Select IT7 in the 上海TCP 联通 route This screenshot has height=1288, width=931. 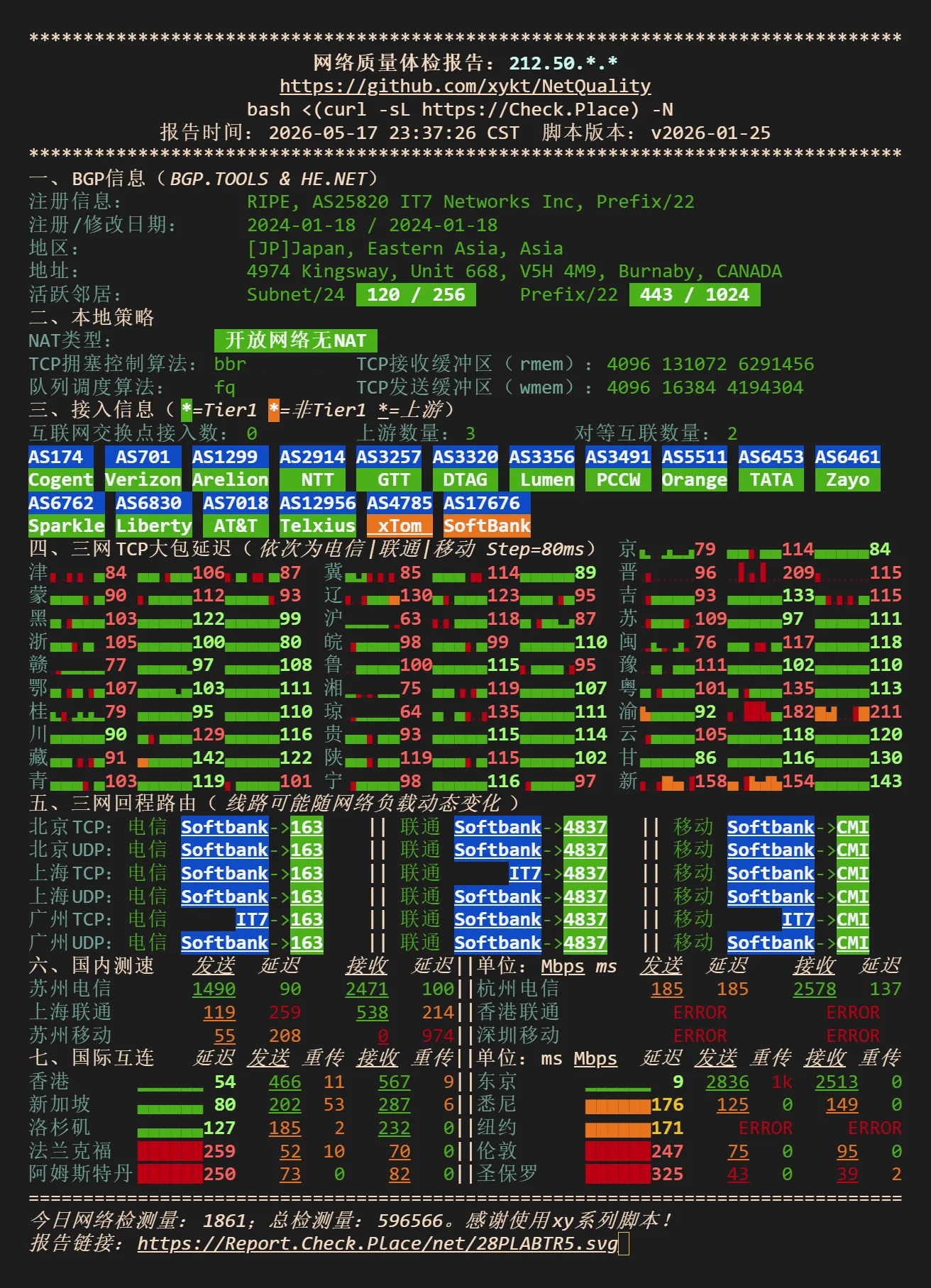pos(525,873)
